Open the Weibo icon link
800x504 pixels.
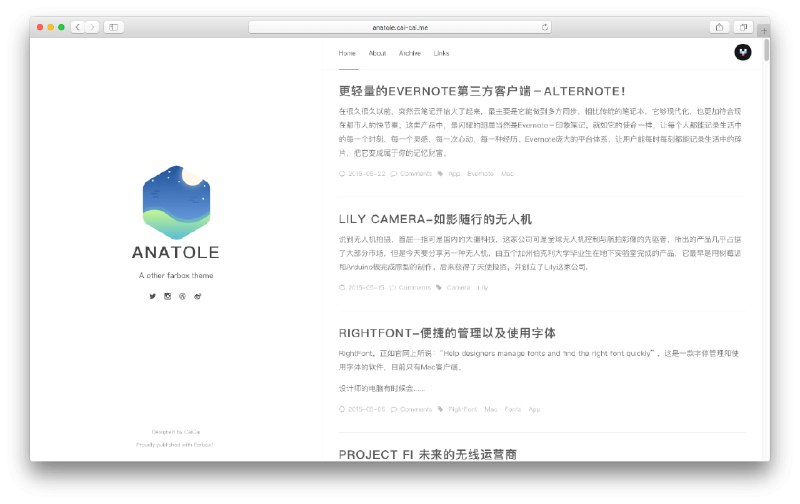198,296
